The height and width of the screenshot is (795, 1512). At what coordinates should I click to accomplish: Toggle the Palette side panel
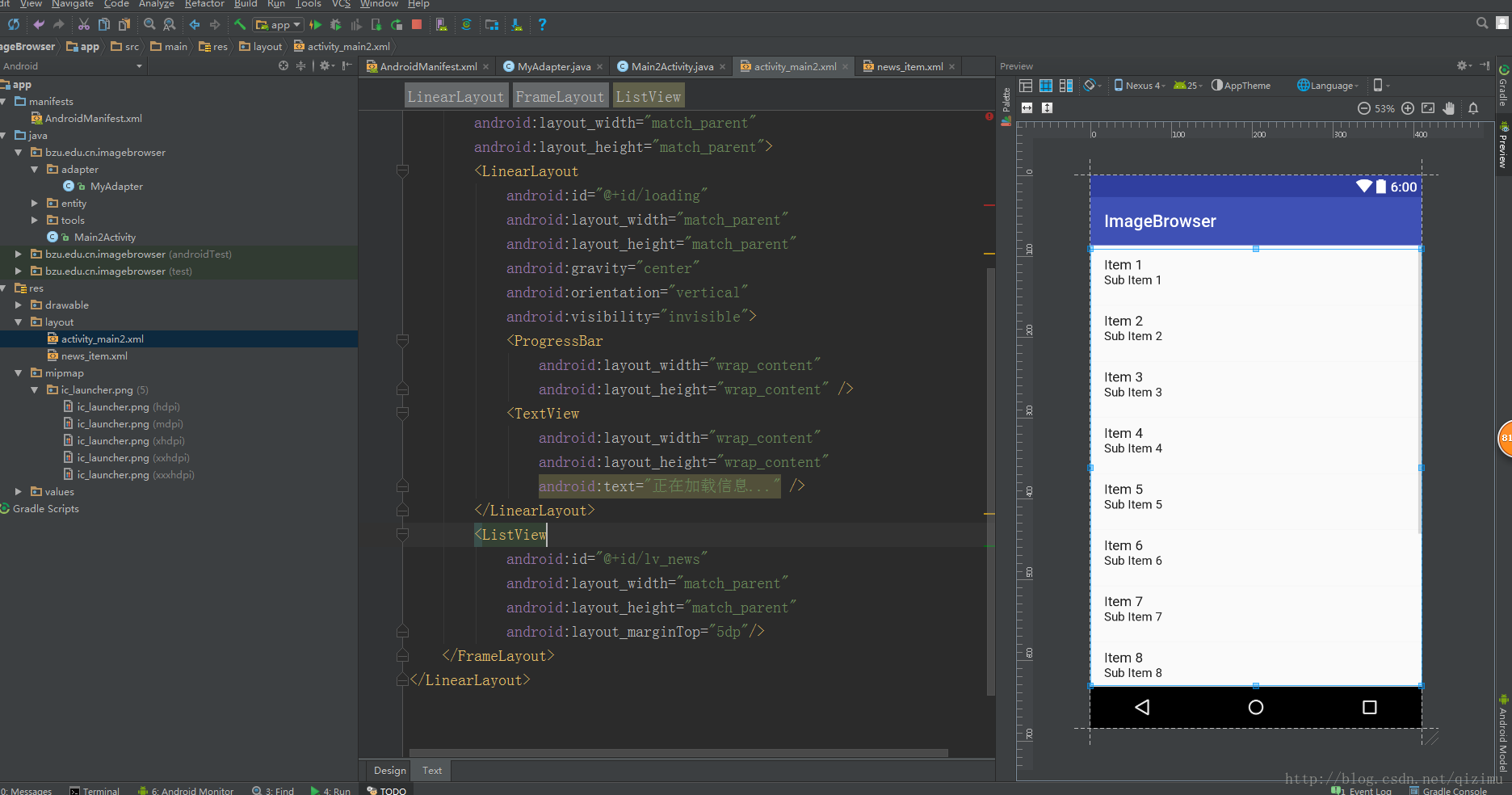(x=1006, y=105)
